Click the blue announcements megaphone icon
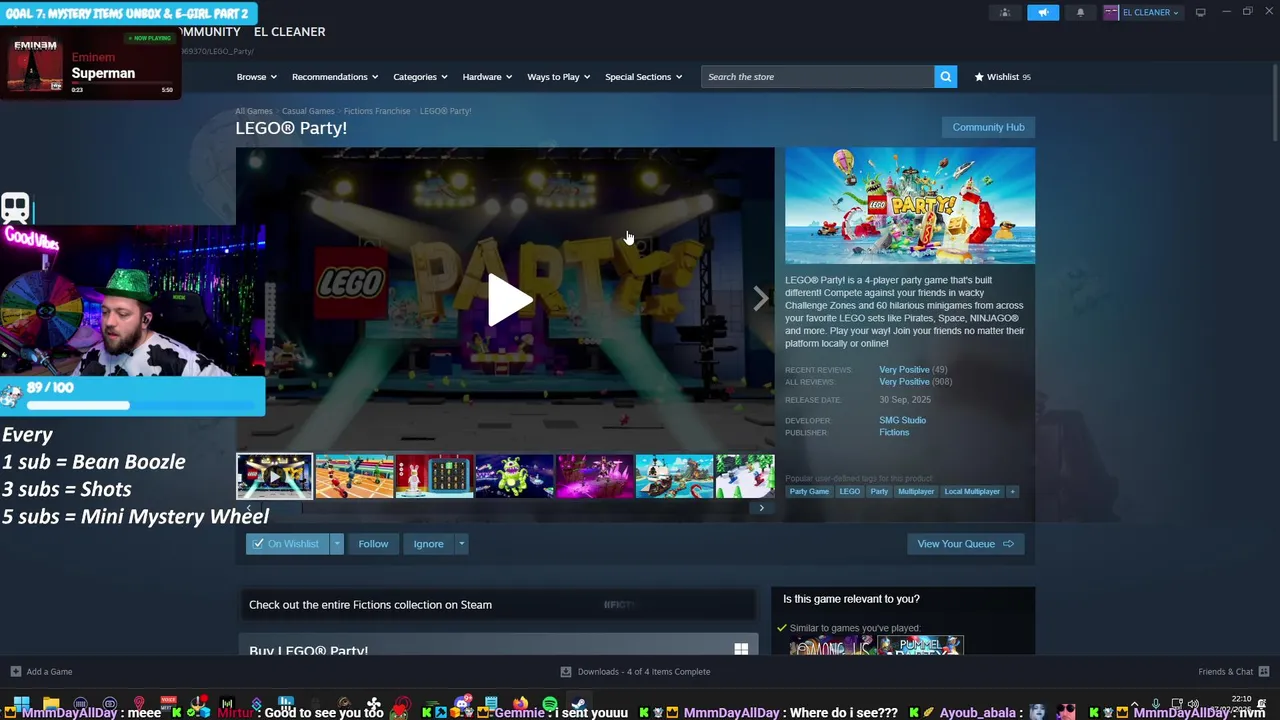Viewport: 1280px width, 720px height. click(x=1042, y=12)
